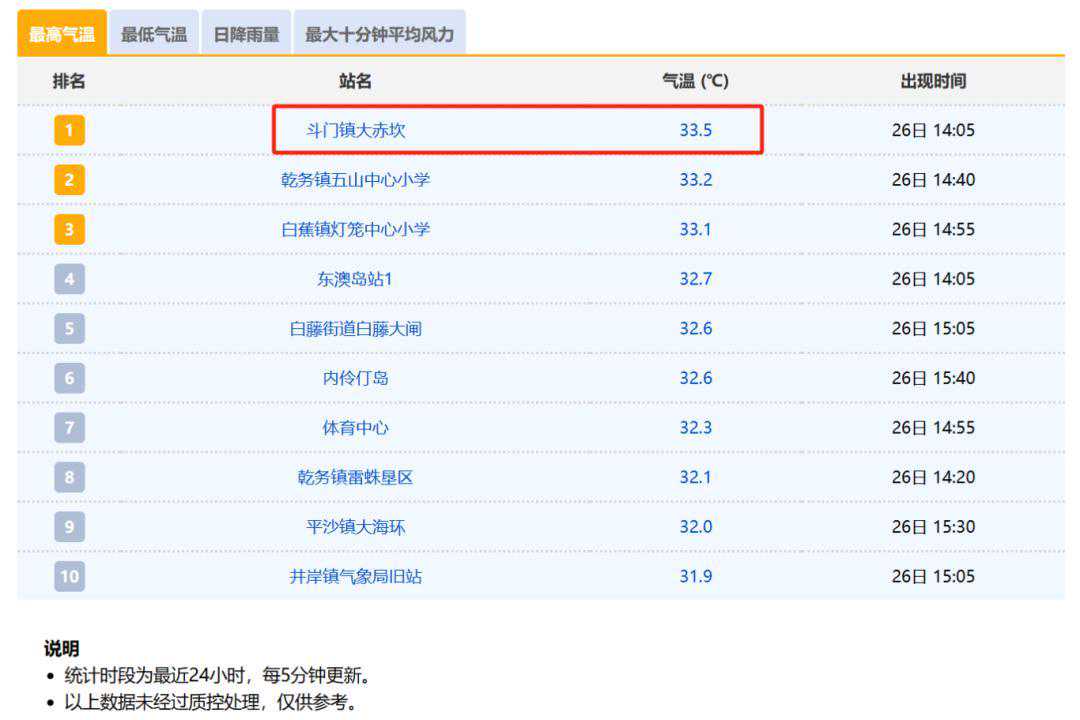
Task: Click the 井岸镇气象局旧站 station link
Action: (x=356, y=576)
